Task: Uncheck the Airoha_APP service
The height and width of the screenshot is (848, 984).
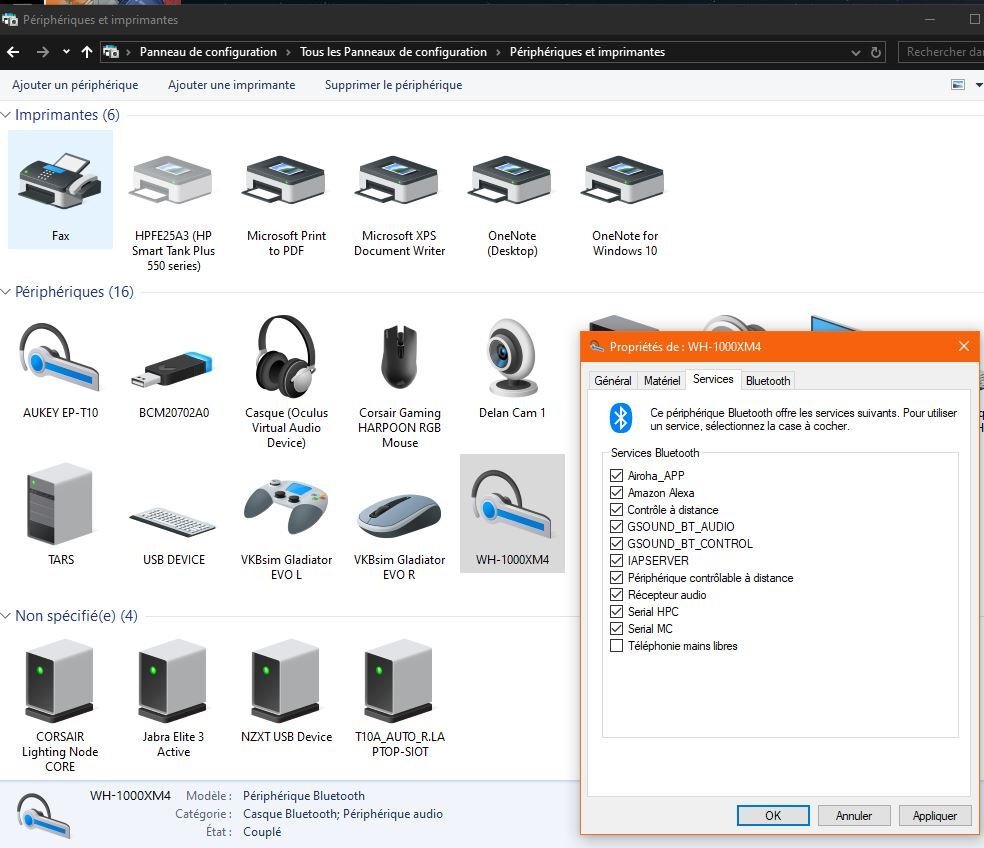Action: [616, 476]
